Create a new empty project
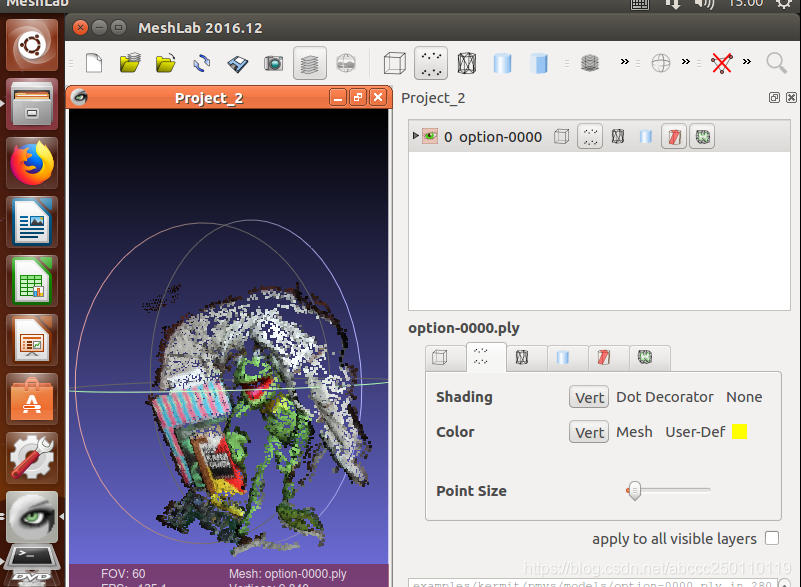Screen dimensions: 801x587 [94, 63]
